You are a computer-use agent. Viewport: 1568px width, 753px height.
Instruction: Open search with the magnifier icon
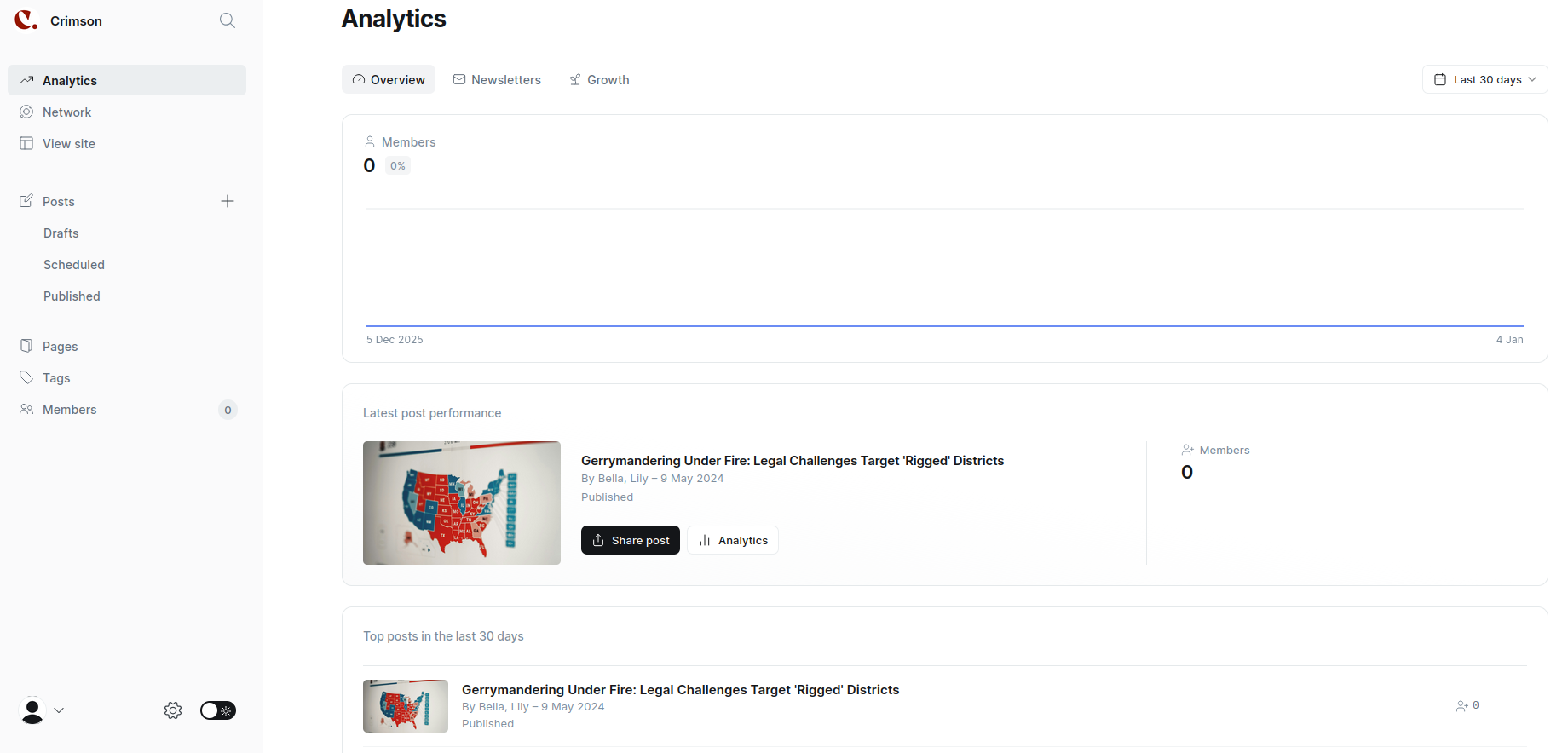228,20
